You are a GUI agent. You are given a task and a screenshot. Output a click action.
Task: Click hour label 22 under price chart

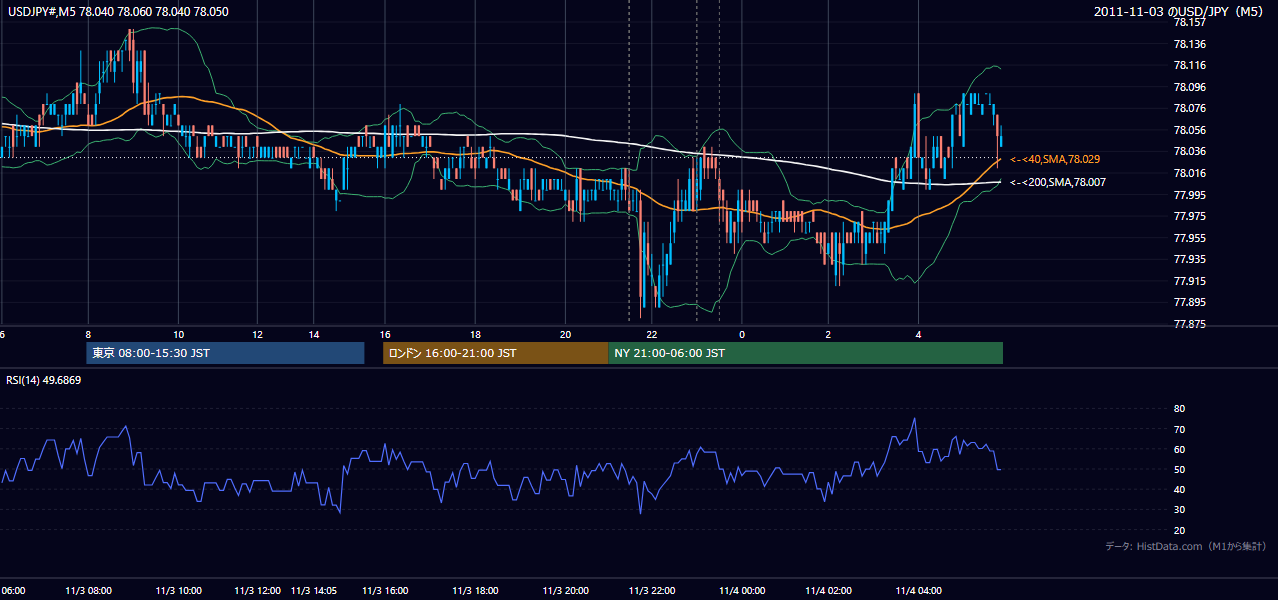pyautogui.click(x=652, y=334)
